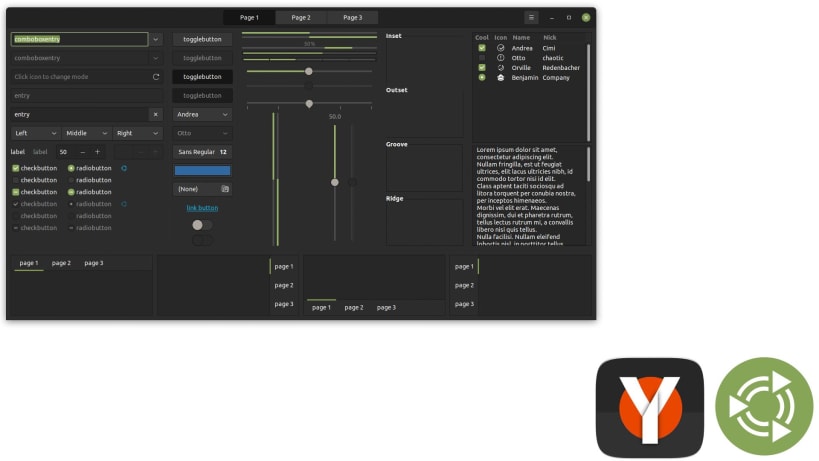Toggle the enabled switch below the link button
This screenshot has width=819, height=461.
(x=202, y=225)
